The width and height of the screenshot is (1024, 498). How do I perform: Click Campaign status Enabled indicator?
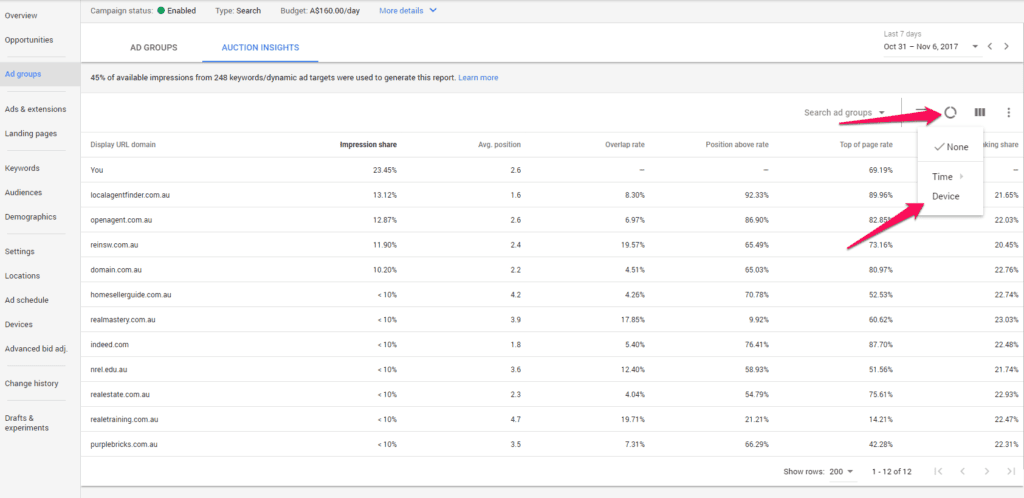176,10
